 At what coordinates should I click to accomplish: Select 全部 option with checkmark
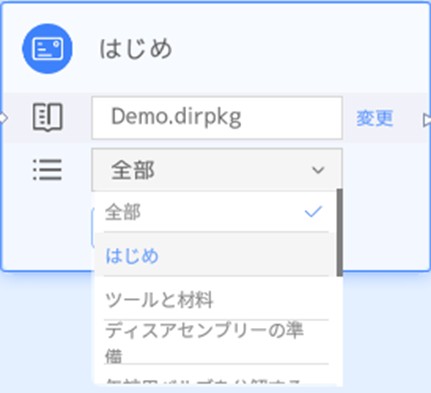tap(214, 212)
